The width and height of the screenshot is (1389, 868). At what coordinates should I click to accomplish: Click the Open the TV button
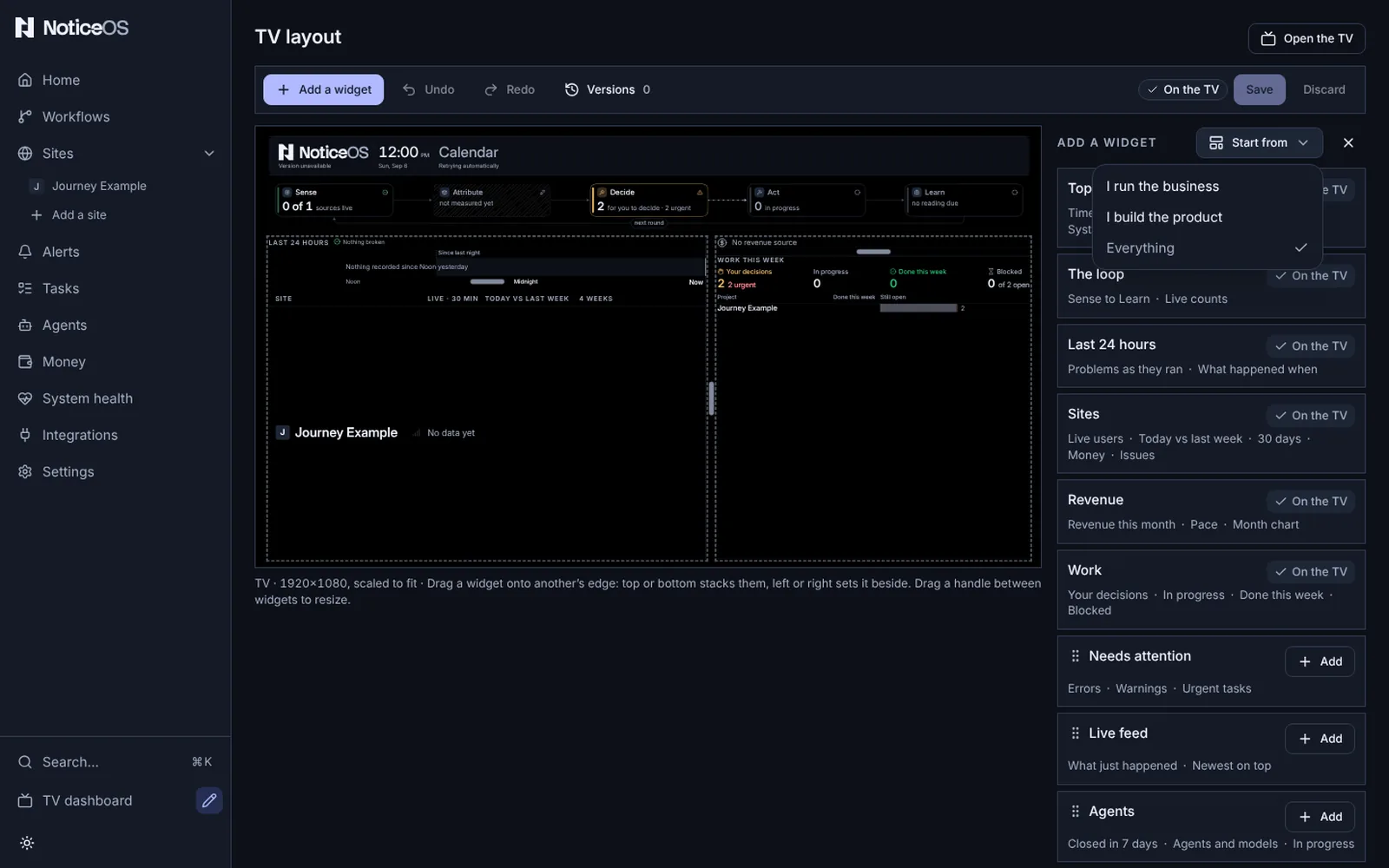[x=1307, y=38]
